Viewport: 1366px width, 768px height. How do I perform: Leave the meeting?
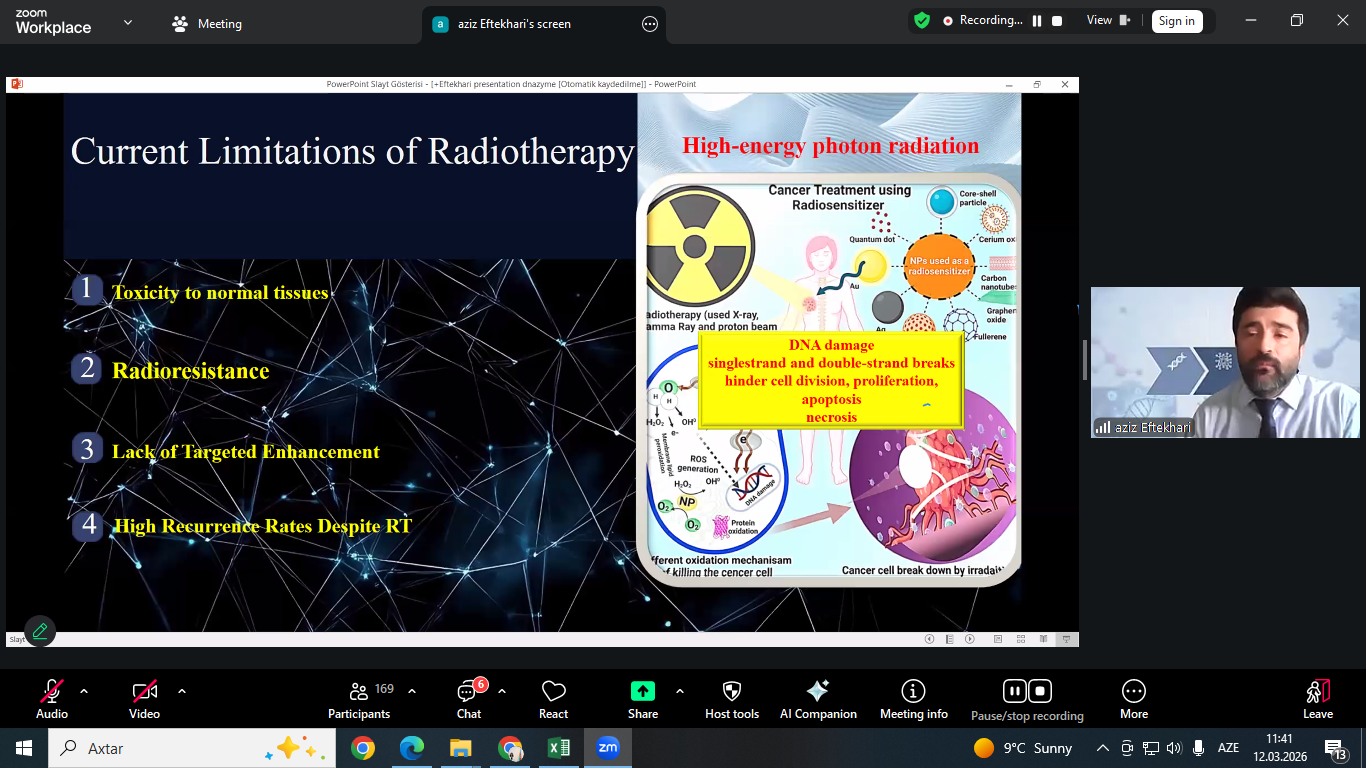tap(1317, 697)
